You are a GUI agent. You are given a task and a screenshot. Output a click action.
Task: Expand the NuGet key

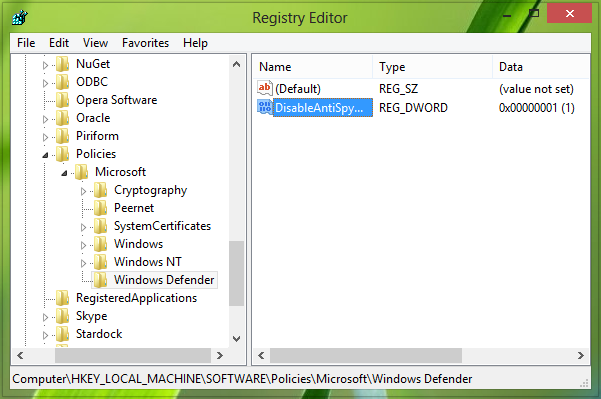(x=45, y=65)
